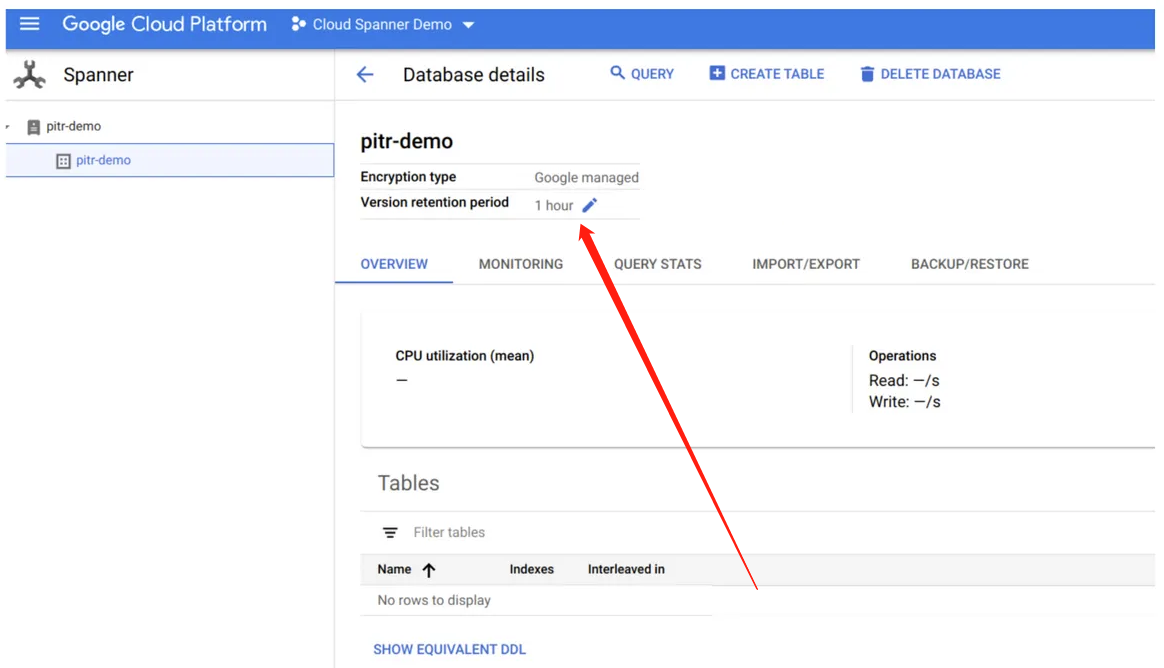Click the project hexagon icon beside Cloud Spanner Demo
Screen dimensions: 1164x668
click(298, 24)
